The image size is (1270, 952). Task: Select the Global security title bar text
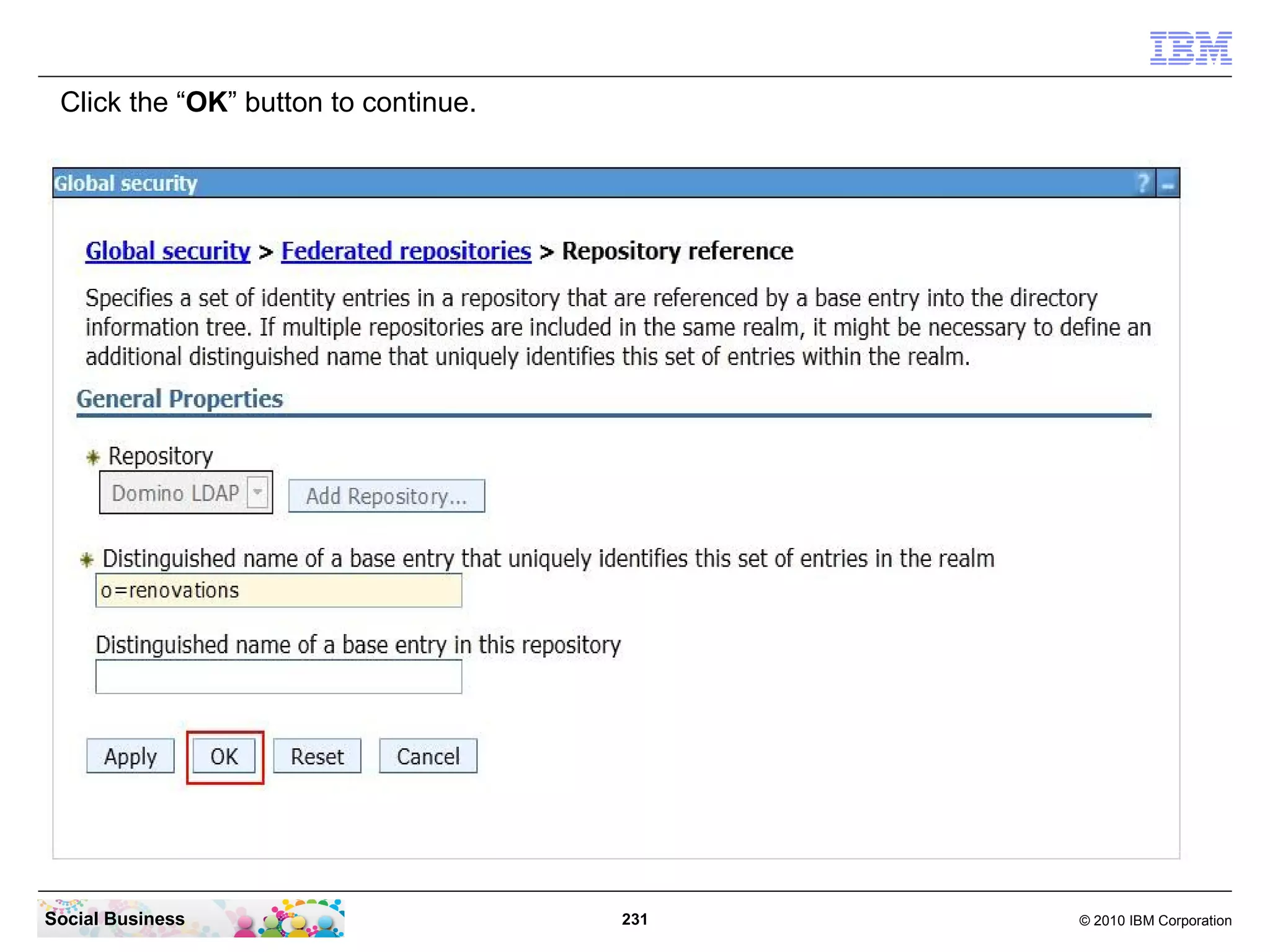coord(126,183)
